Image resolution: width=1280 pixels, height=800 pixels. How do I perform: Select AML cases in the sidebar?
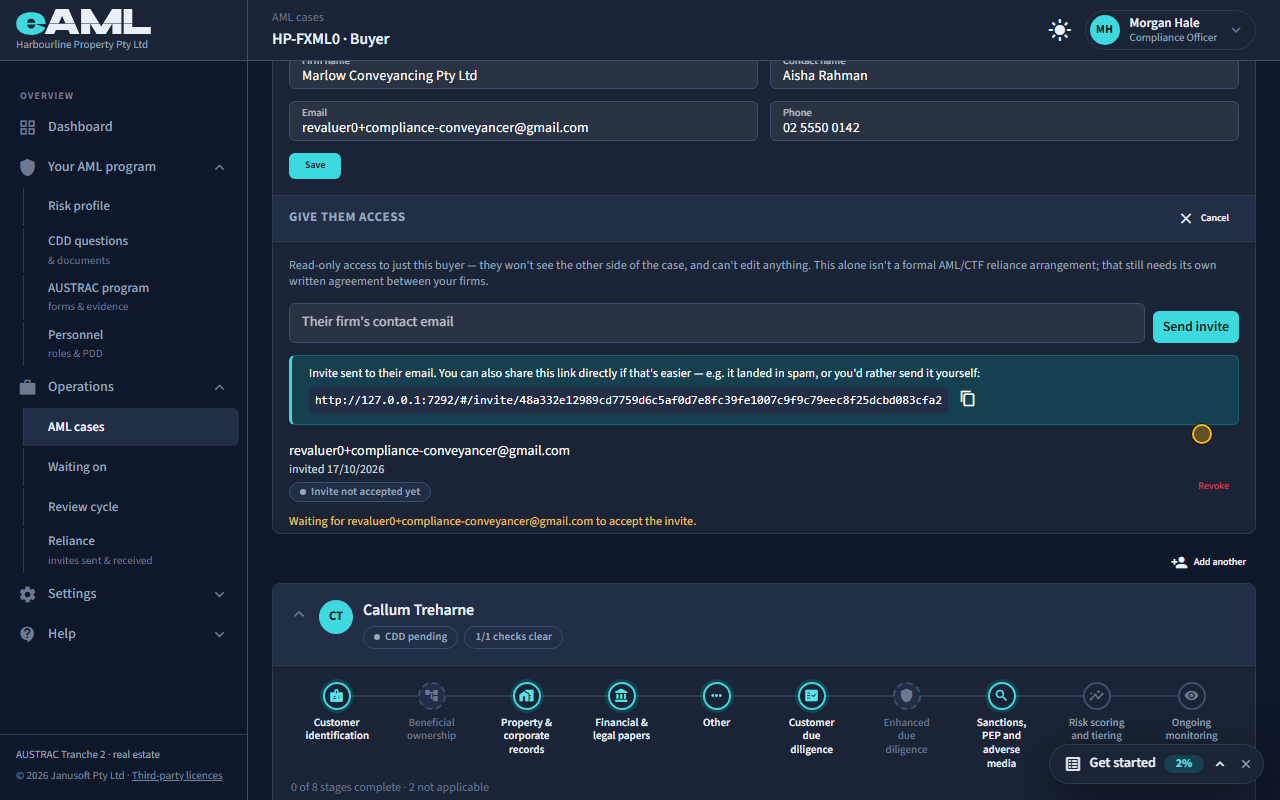[131, 427]
